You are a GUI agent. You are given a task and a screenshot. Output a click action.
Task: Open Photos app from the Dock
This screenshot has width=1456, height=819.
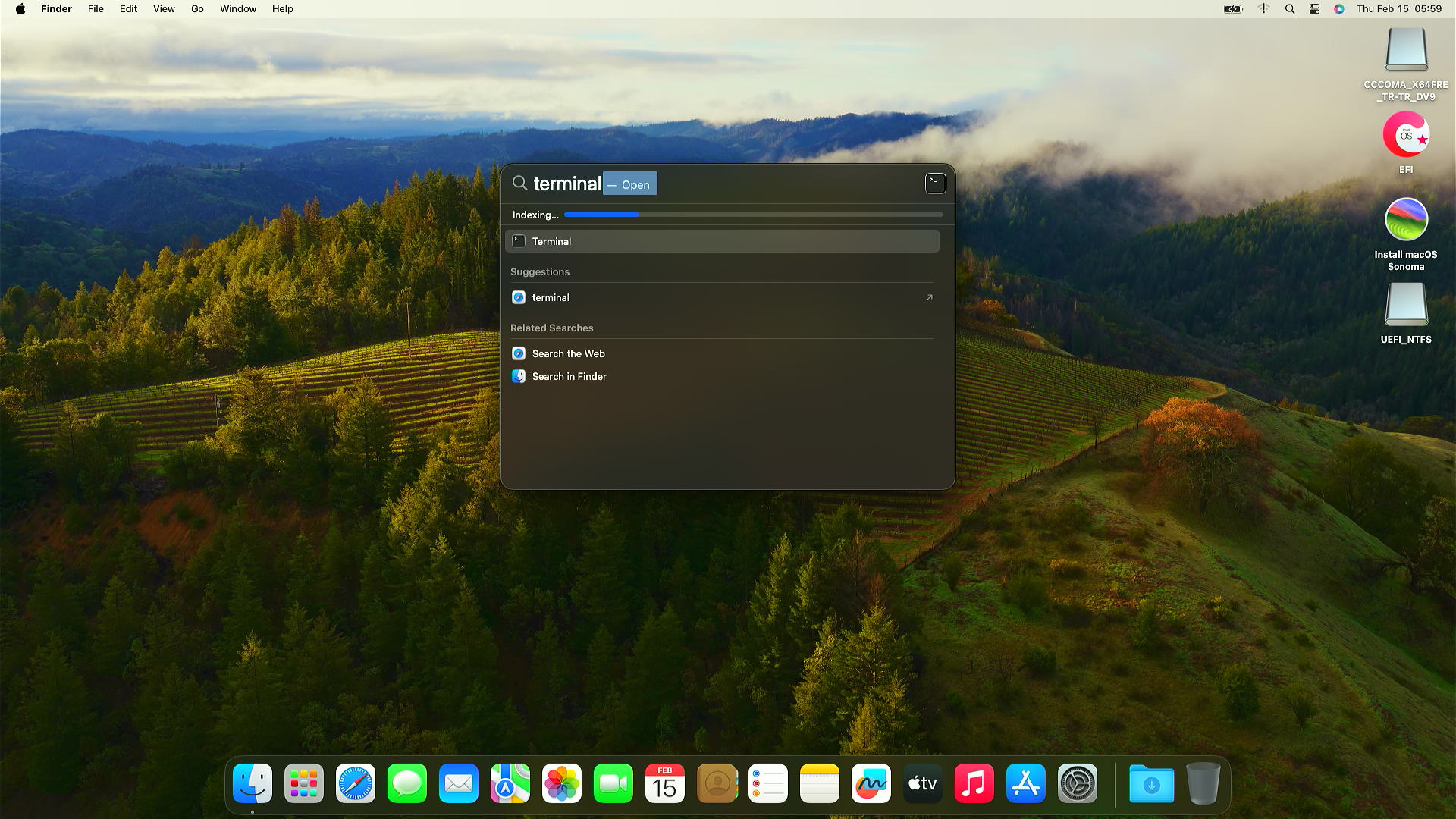562,783
